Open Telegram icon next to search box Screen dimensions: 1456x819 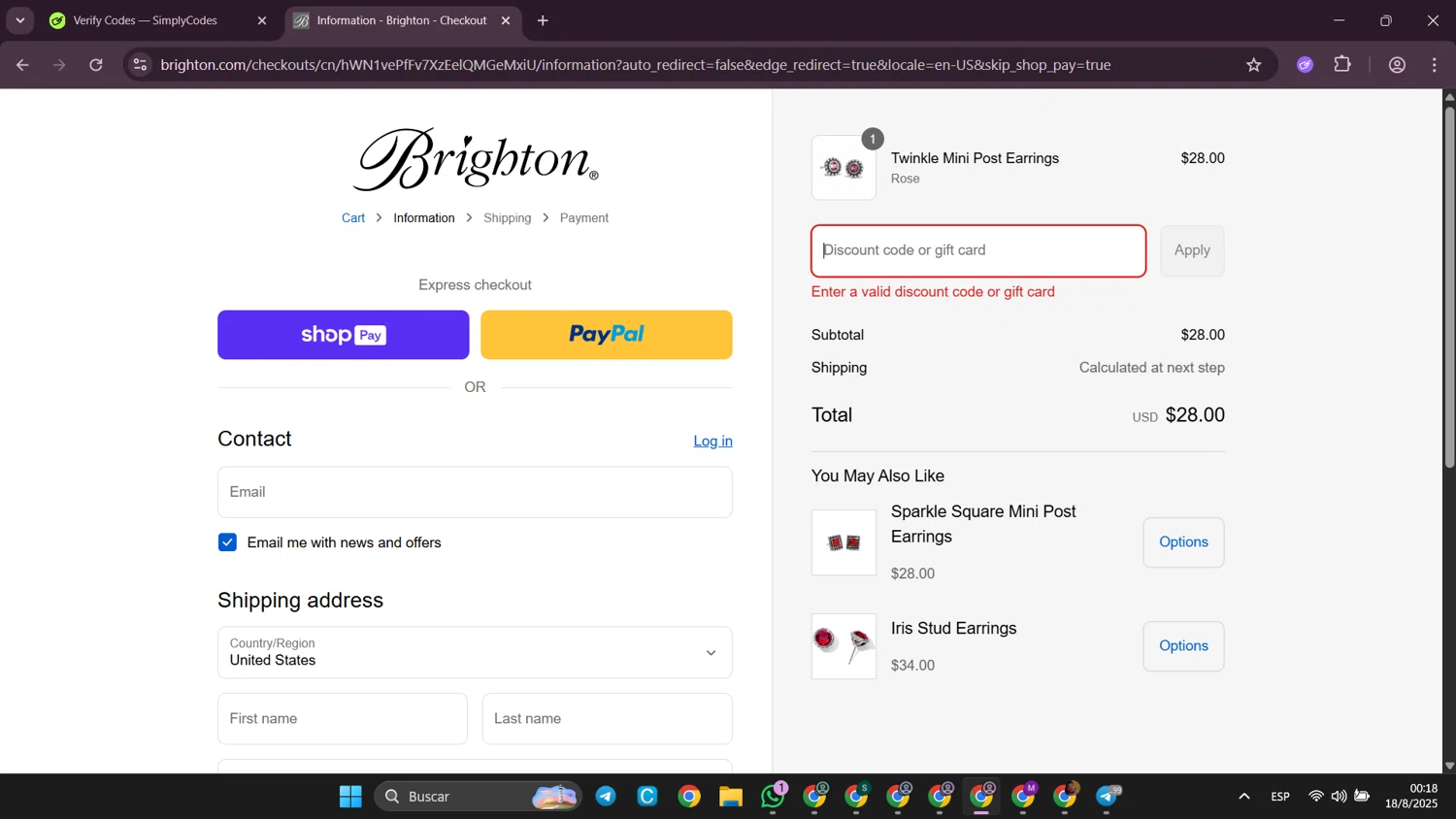[606, 797]
